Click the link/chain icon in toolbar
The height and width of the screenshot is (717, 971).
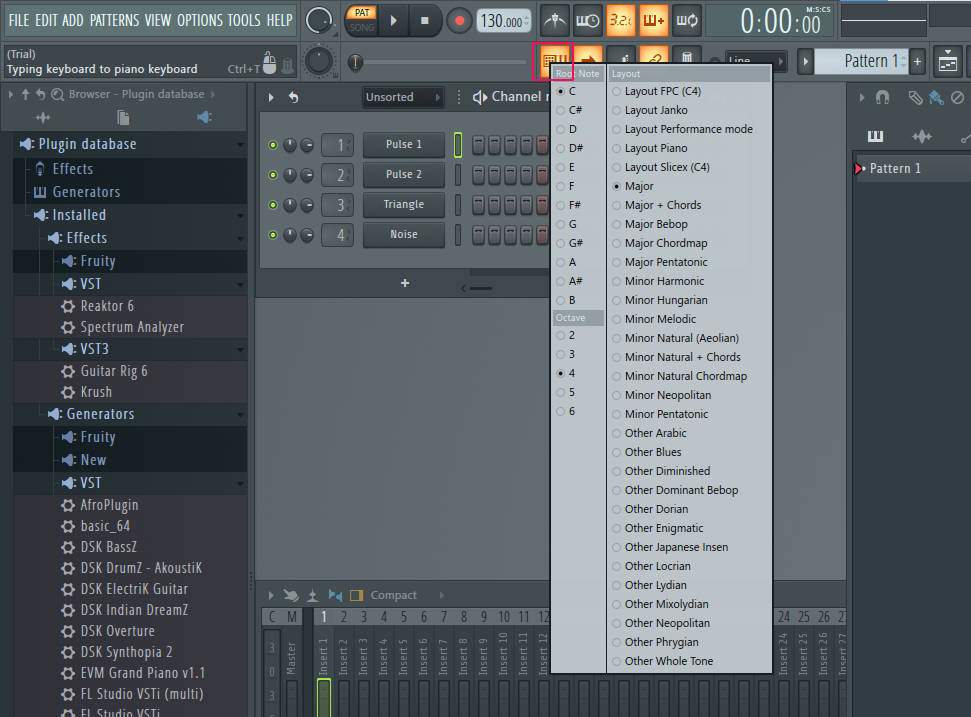click(x=654, y=58)
